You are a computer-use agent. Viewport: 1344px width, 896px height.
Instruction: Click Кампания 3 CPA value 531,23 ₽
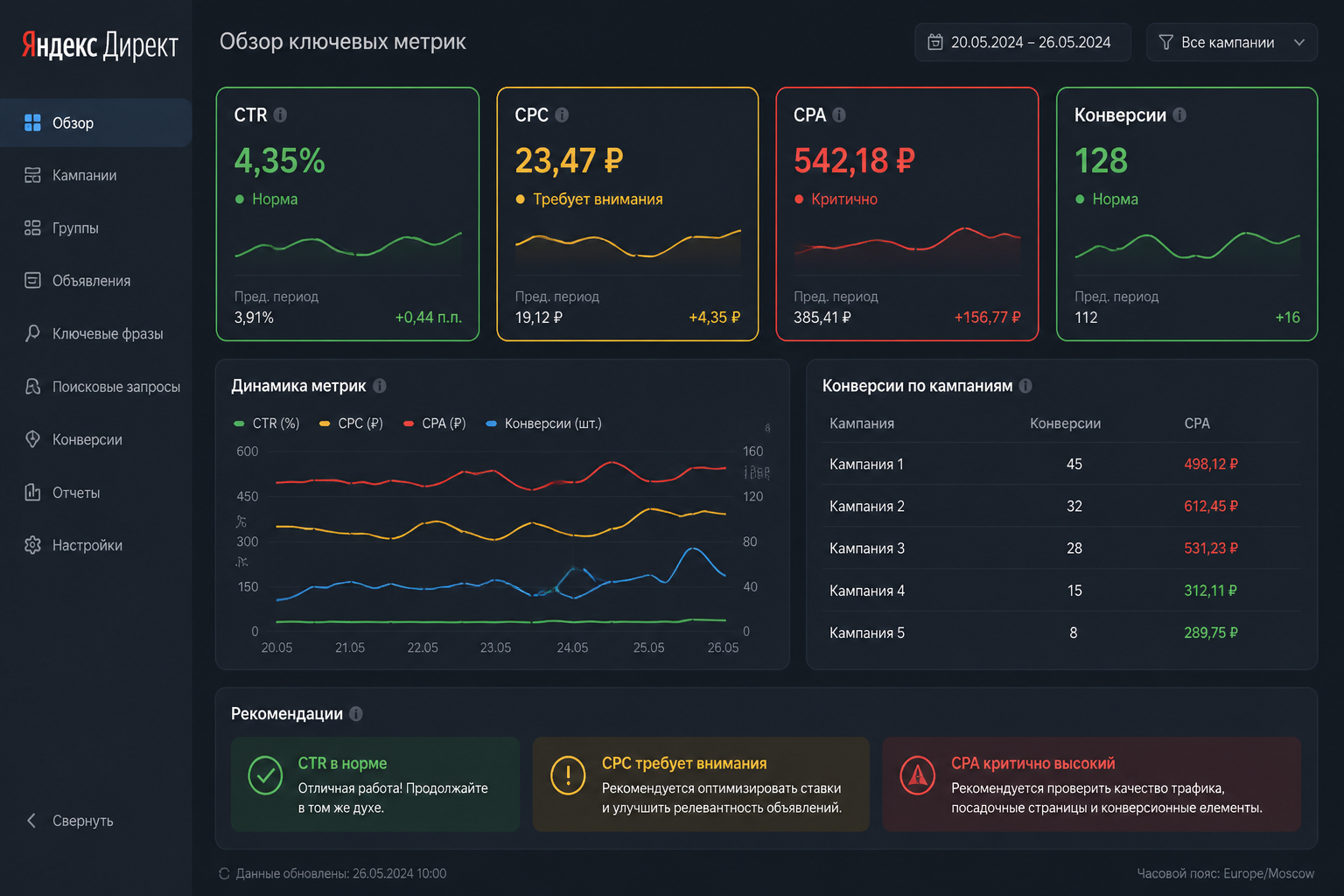pos(1211,548)
